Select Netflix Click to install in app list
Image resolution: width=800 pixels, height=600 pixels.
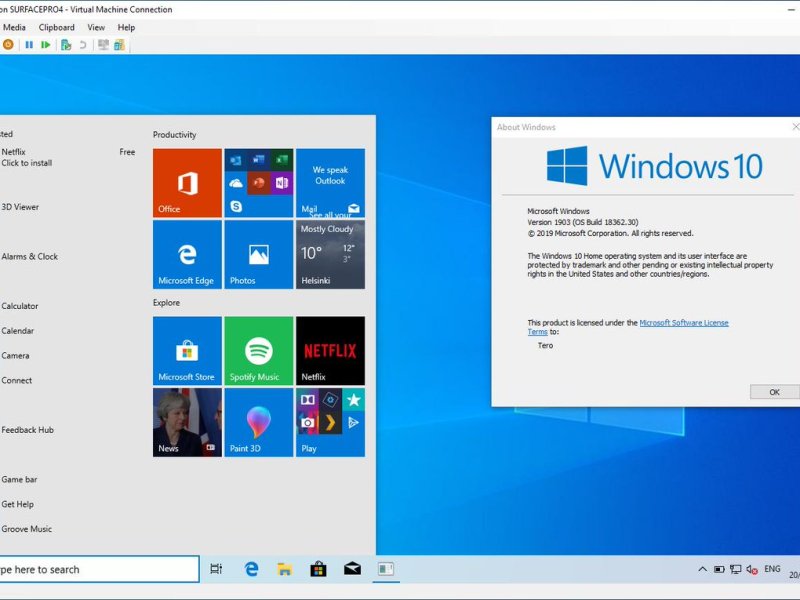tap(69, 157)
